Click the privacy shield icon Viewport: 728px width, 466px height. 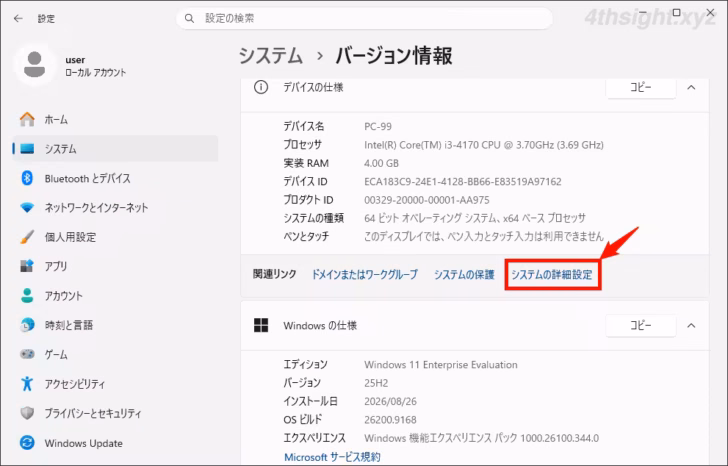[x=27, y=413]
